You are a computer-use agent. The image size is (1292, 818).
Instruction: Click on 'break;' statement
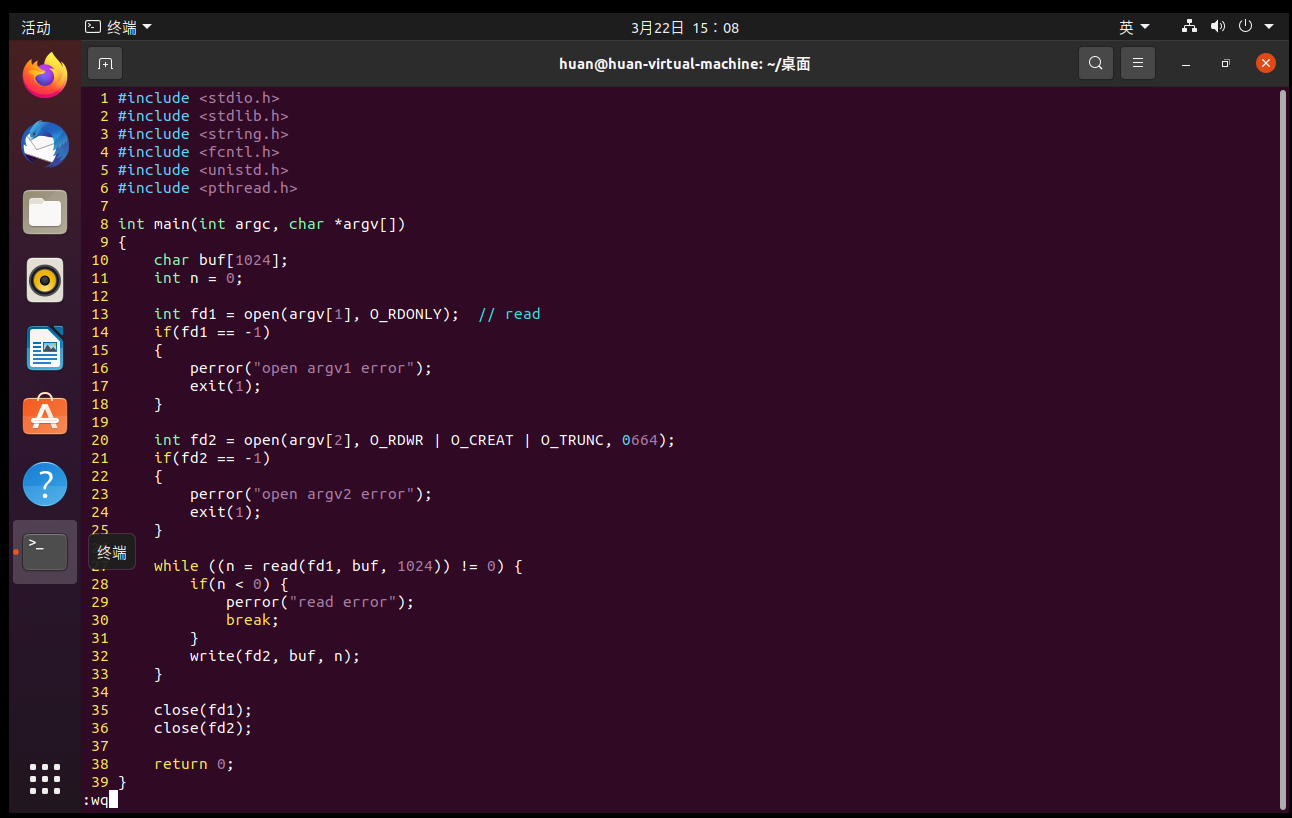pyautogui.click(x=252, y=620)
